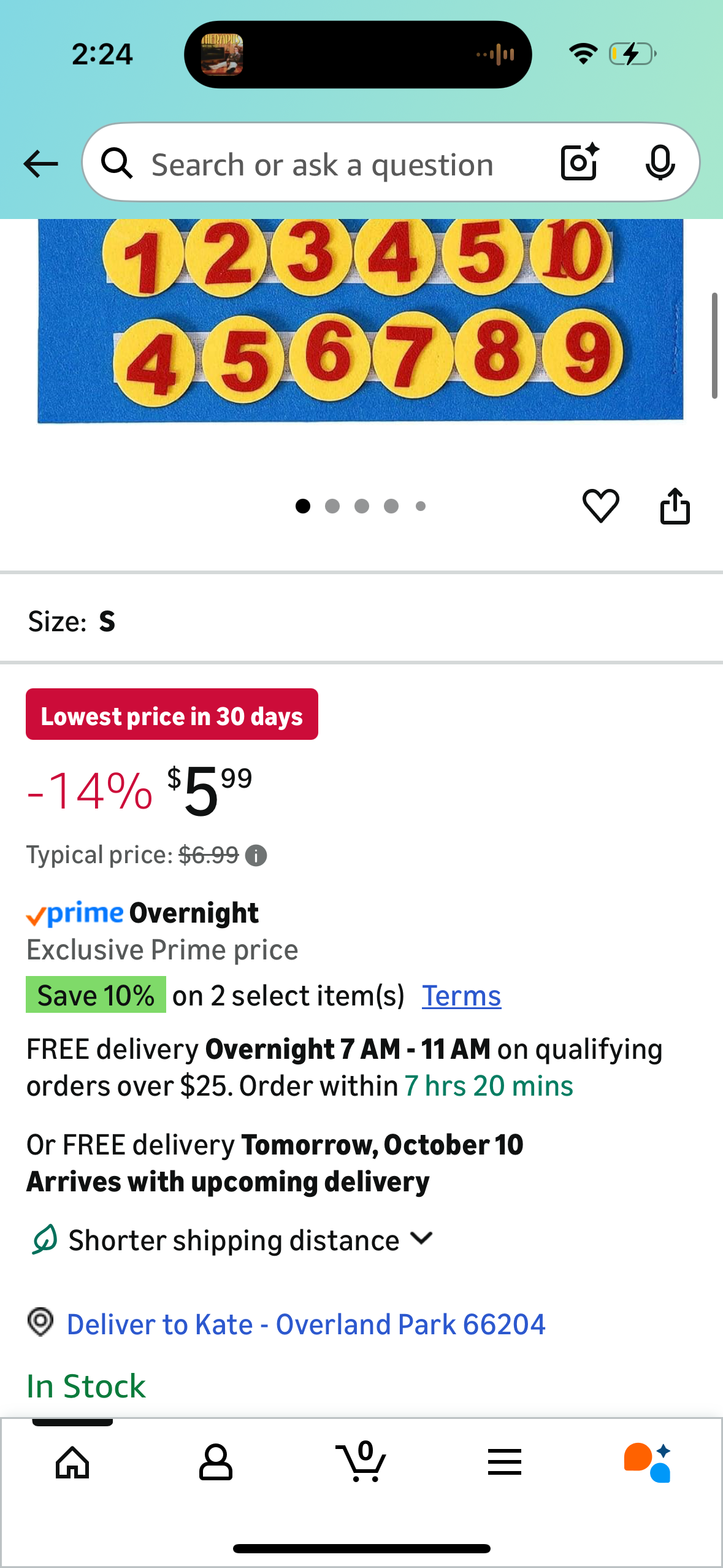Tap the microphone voice search icon

[x=660, y=163]
